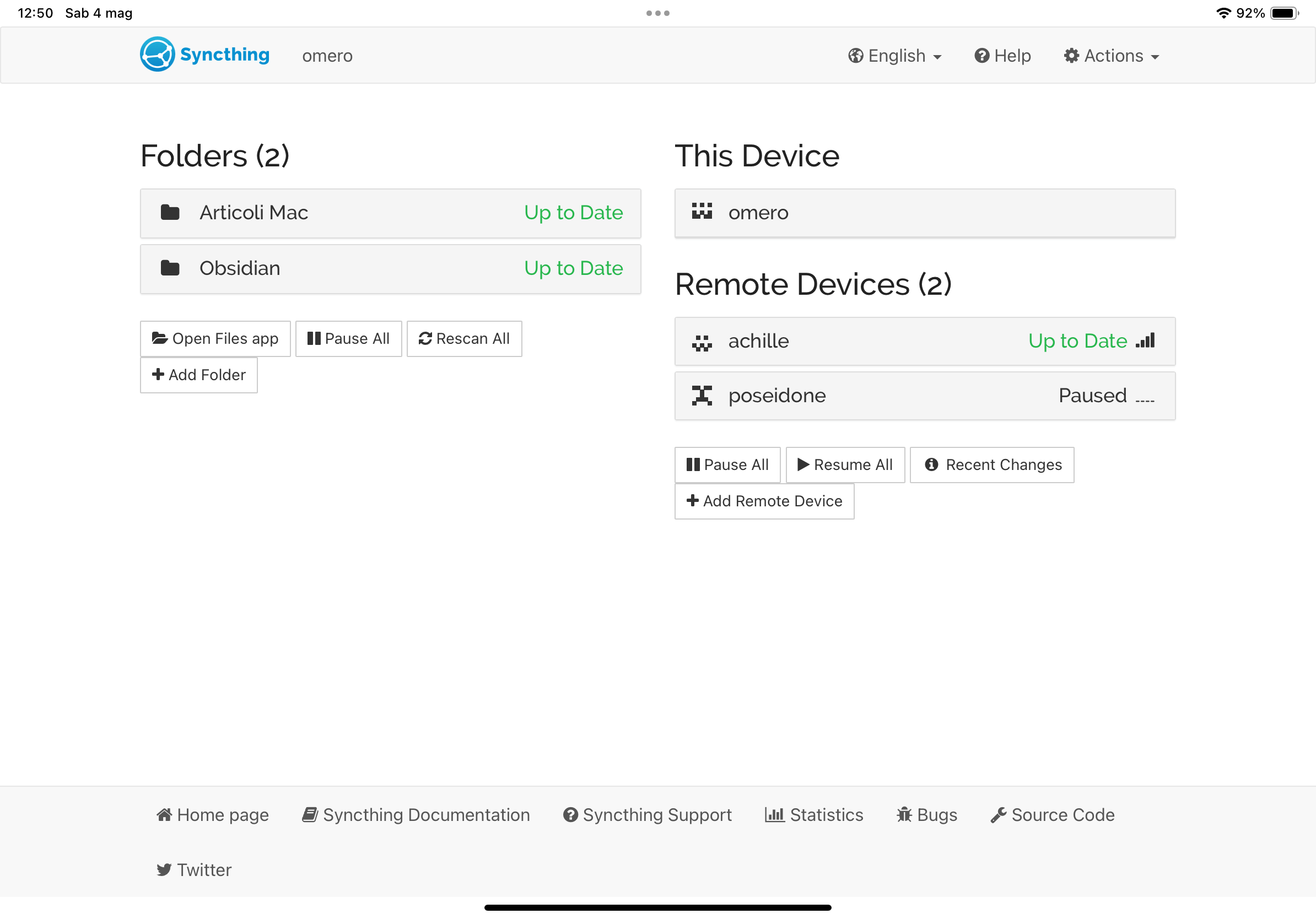Image resolution: width=1316 pixels, height=919 pixels.
Task: Click the poseidone device identicon
Action: [x=702, y=396]
